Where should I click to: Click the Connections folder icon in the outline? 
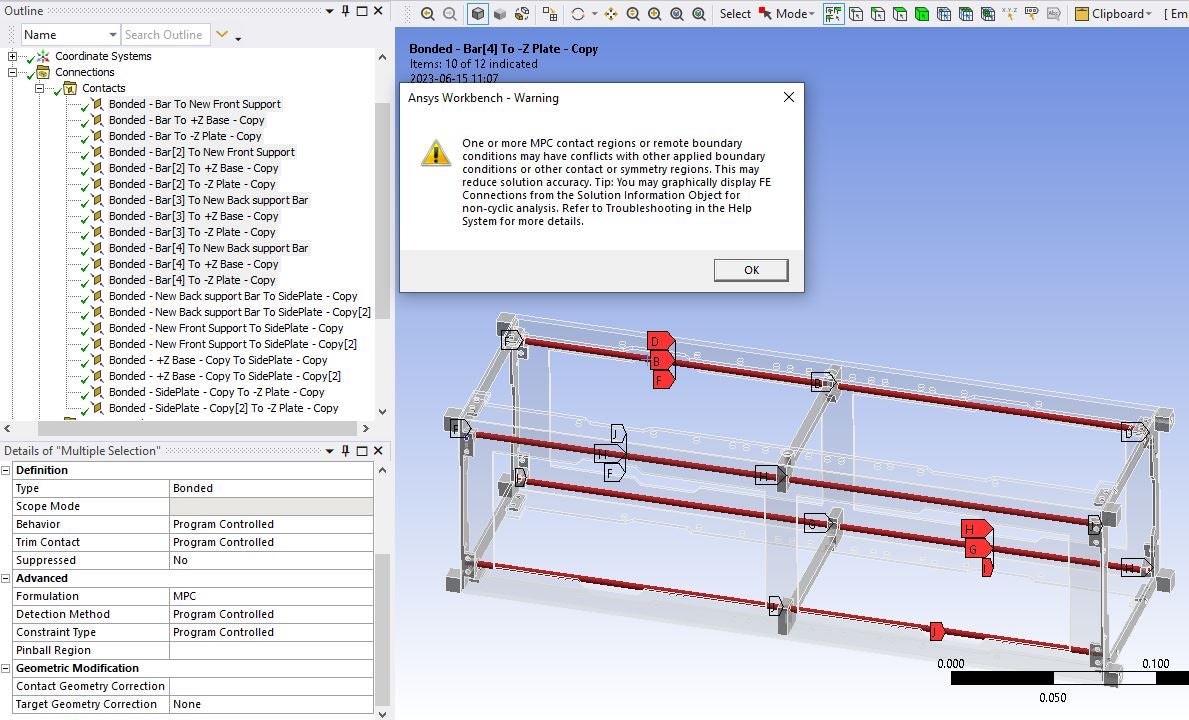(x=43, y=72)
